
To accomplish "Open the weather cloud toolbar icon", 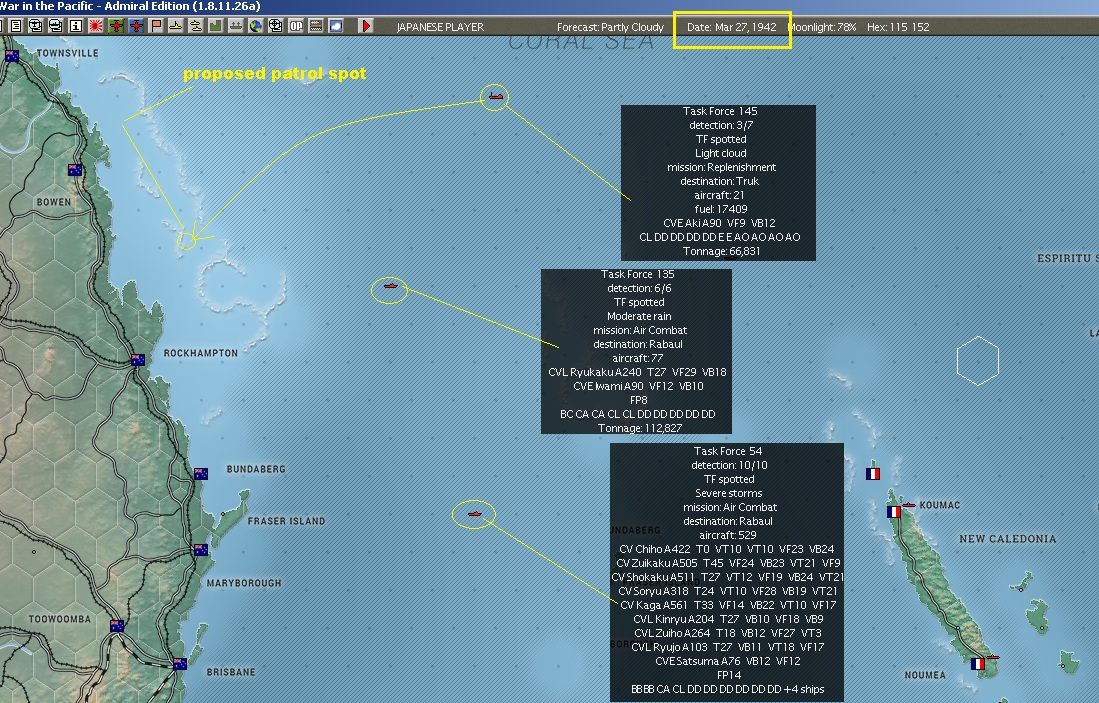I will pos(336,26).
